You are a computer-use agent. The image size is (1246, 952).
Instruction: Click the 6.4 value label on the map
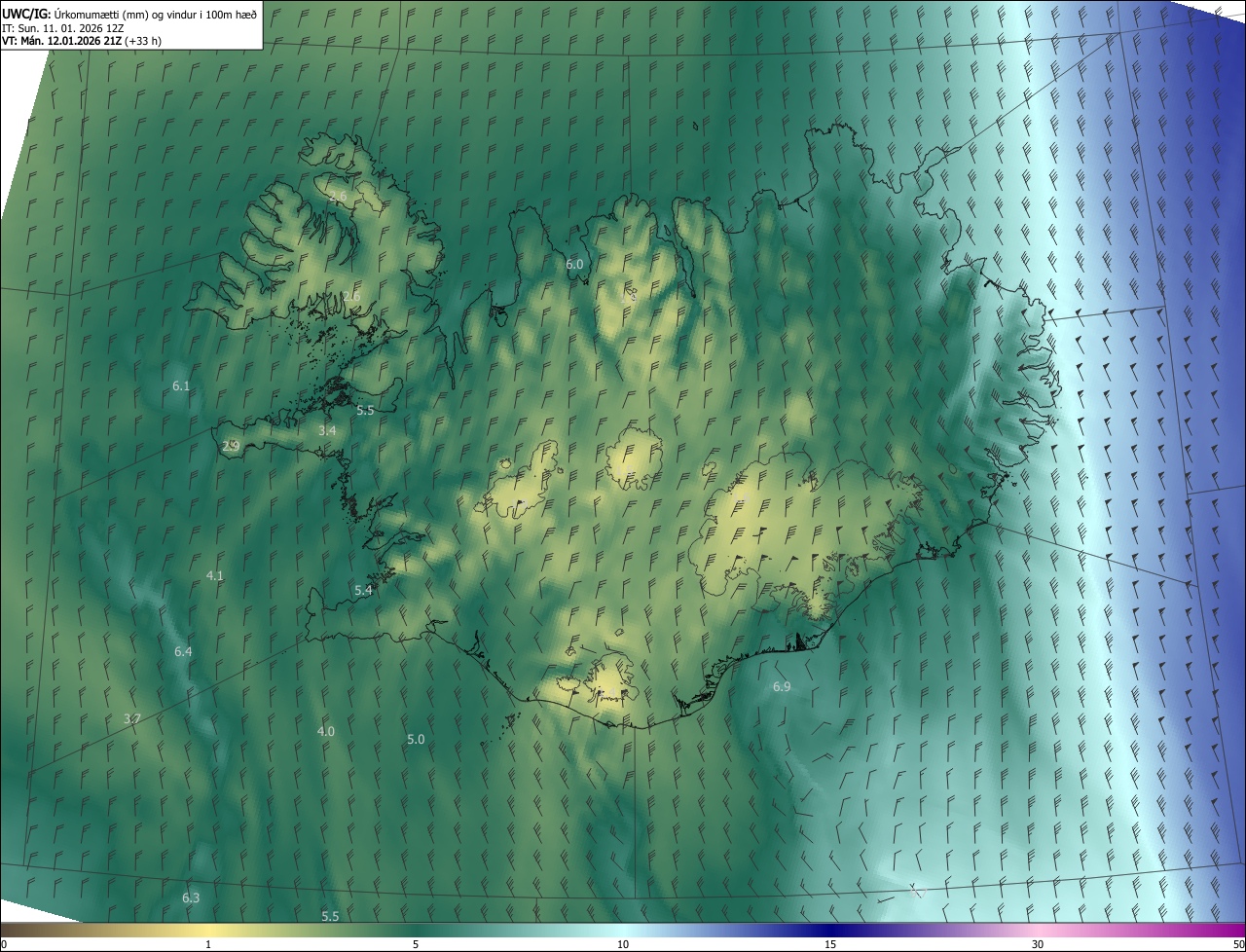(183, 651)
